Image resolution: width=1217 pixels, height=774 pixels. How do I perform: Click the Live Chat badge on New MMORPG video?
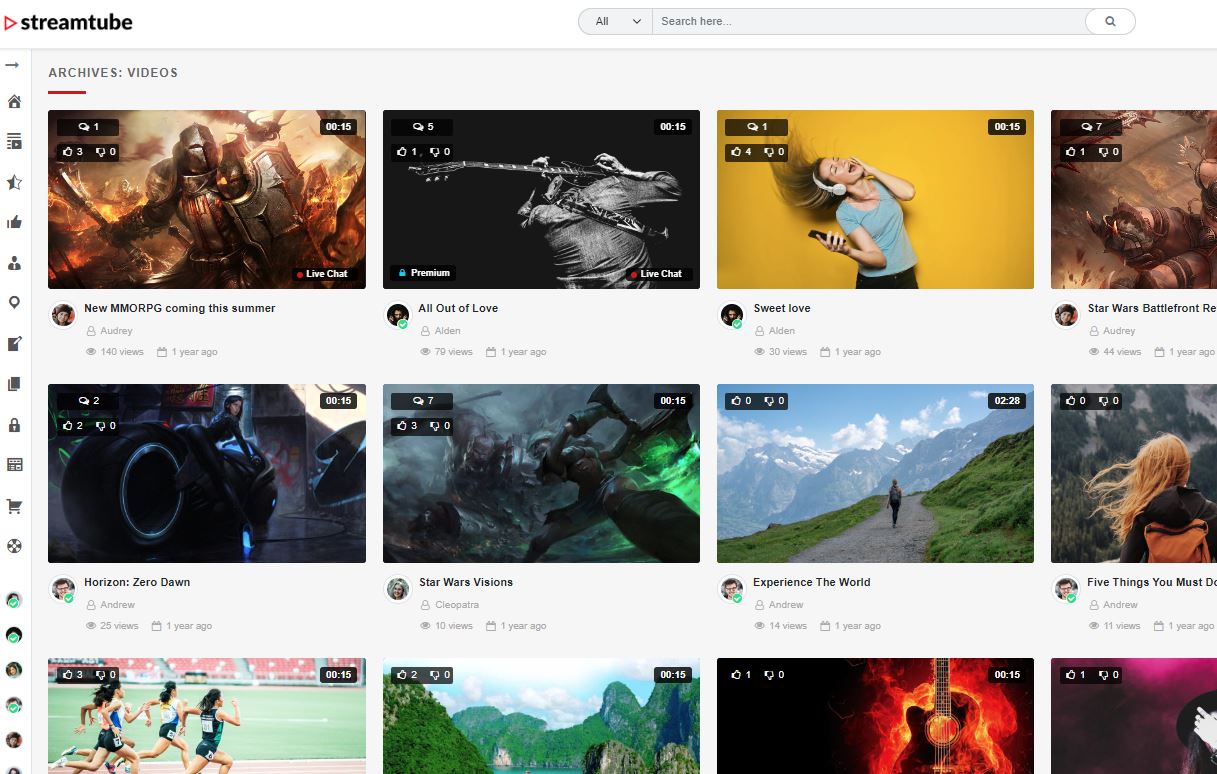pyautogui.click(x=322, y=274)
